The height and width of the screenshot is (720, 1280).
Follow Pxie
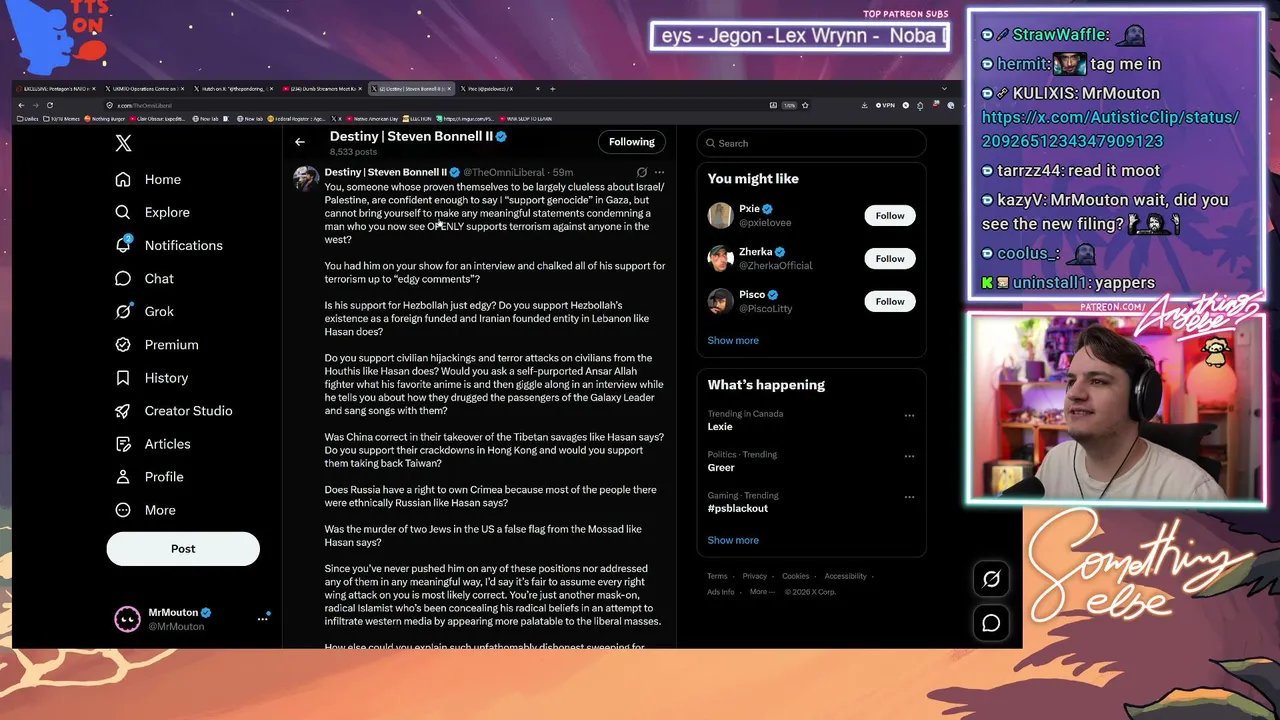(x=889, y=215)
